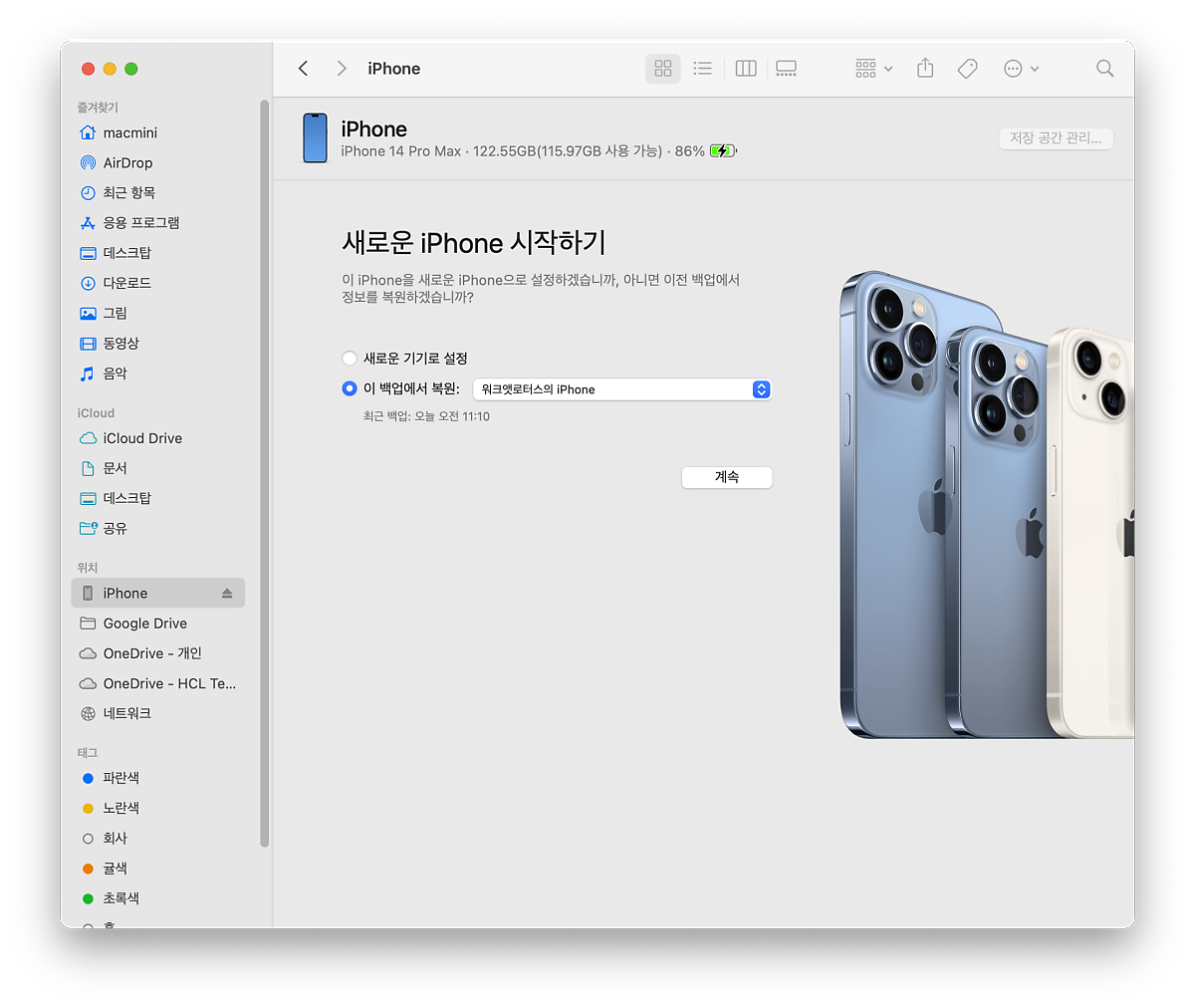The height and width of the screenshot is (1008, 1195).
Task: Switch to column view
Action: pos(746,68)
